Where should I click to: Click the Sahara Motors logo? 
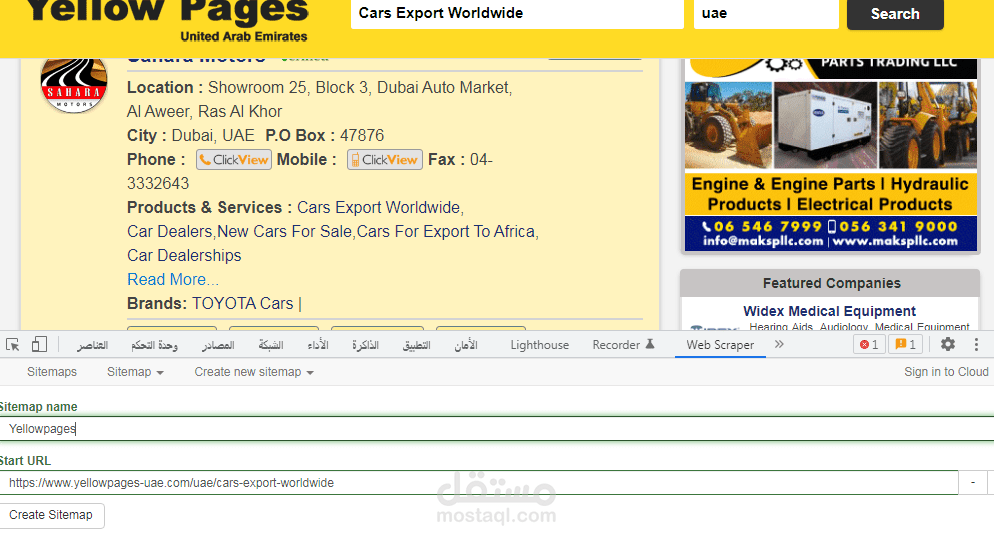click(74, 86)
